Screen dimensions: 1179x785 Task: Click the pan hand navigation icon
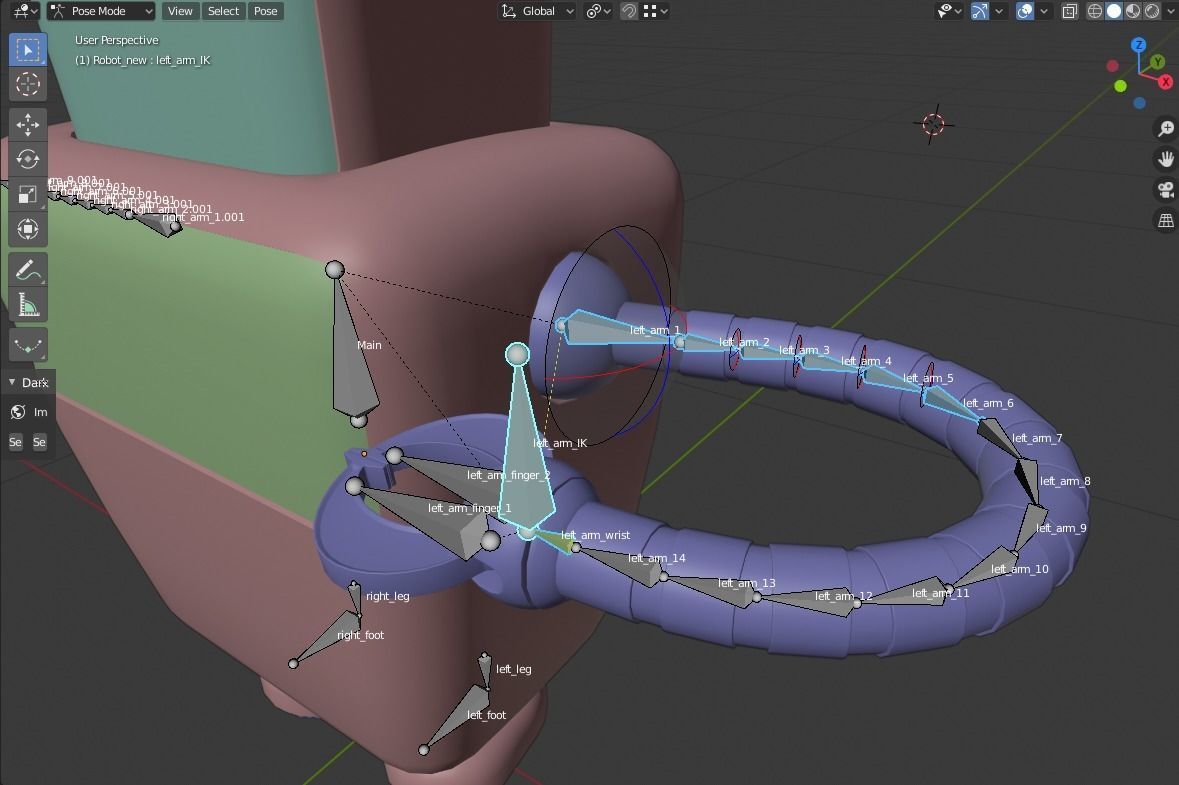[1165, 159]
